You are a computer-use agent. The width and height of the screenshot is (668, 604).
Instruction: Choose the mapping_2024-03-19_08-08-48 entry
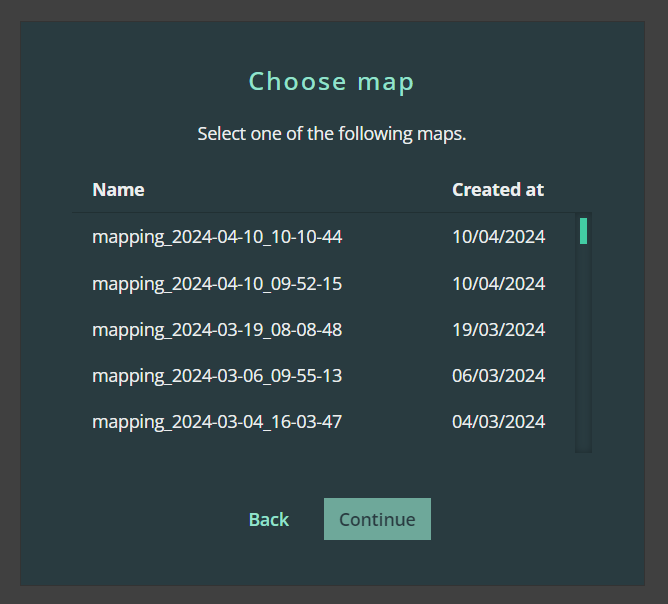point(217,330)
